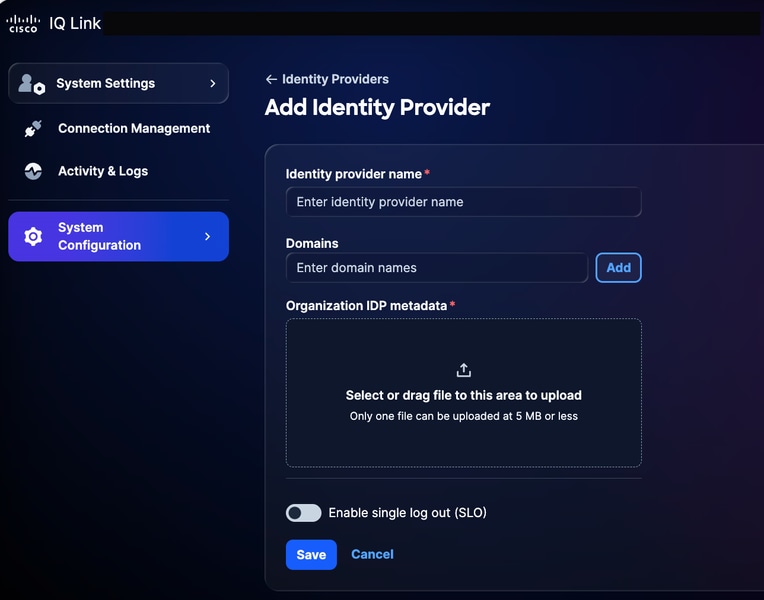This screenshot has width=764, height=600.
Task: Click 'Only one file can be uploaded' text
Action: [x=463, y=416]
